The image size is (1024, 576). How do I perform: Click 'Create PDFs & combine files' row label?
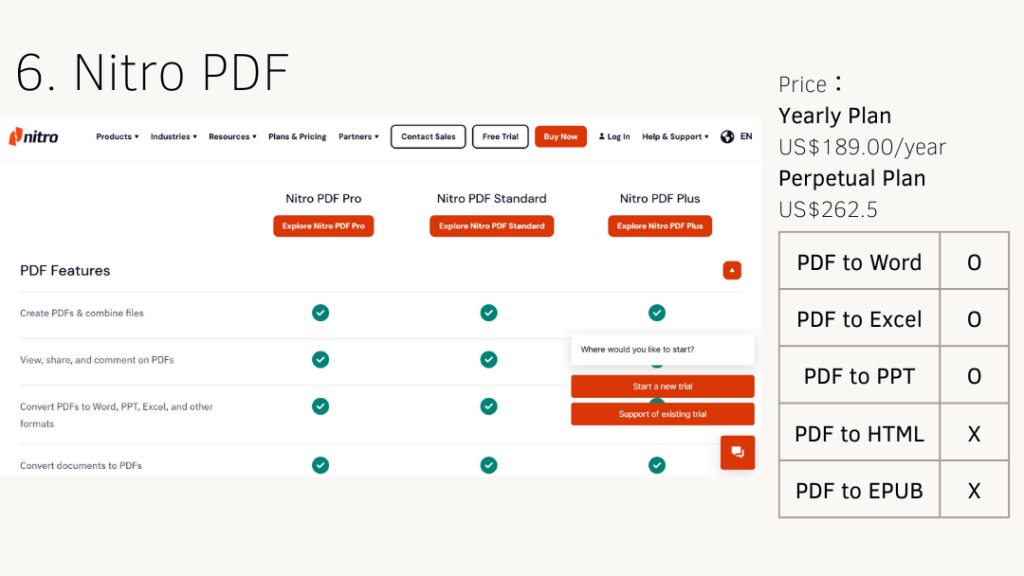82,313
